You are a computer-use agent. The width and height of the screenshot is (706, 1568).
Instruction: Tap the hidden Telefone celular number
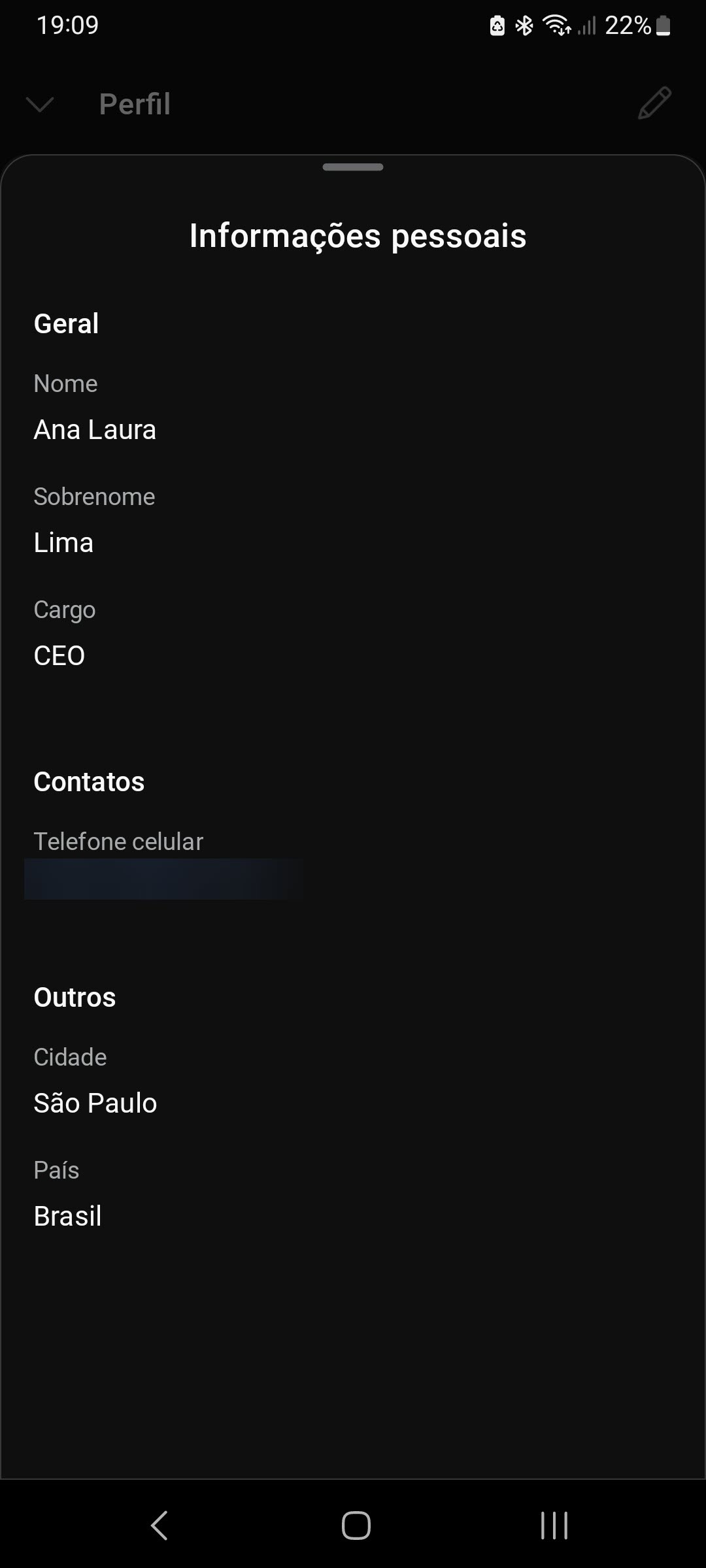[x=163, y=879]
